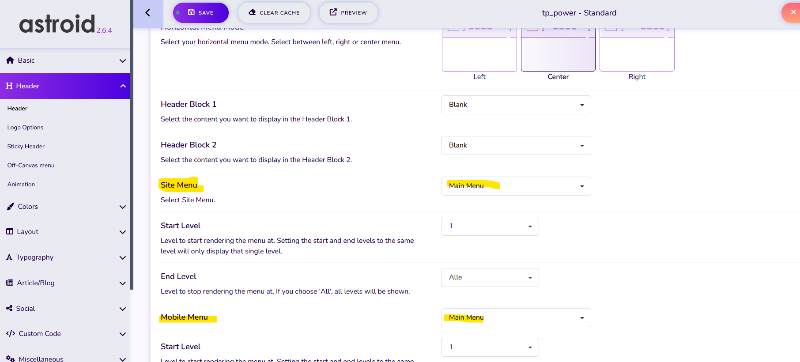Screen dimensions: 800x362
Task: Click the Site Menu label
Action: 179,185
